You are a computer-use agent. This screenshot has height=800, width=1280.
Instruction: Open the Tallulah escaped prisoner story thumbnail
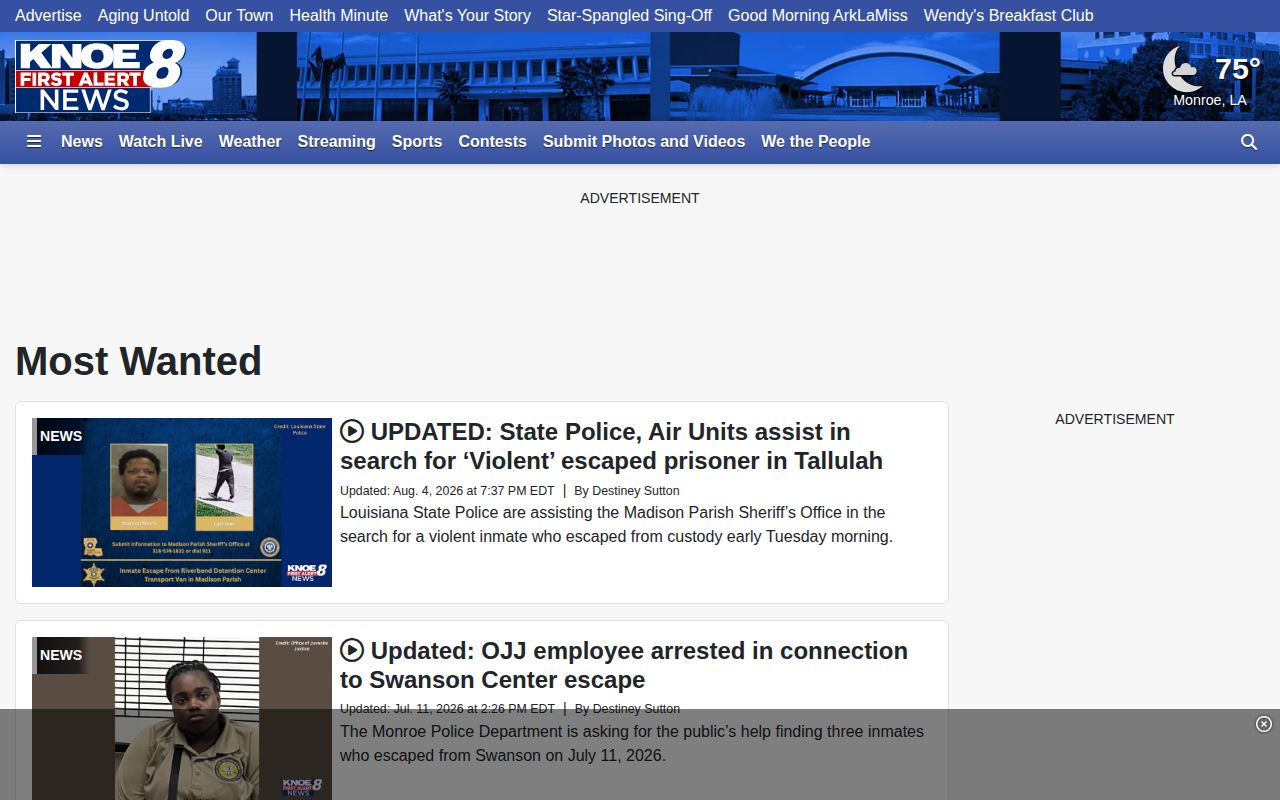tap(182, 502)
